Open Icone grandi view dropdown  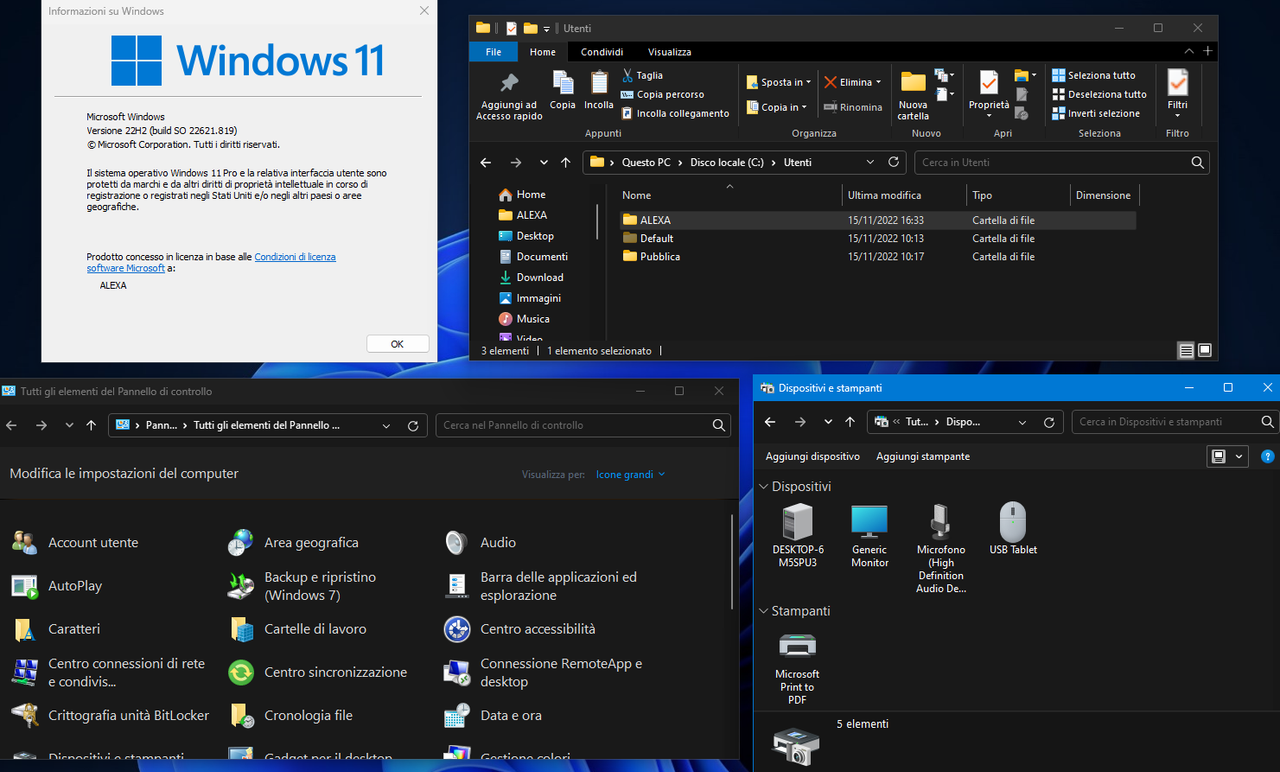630,474
